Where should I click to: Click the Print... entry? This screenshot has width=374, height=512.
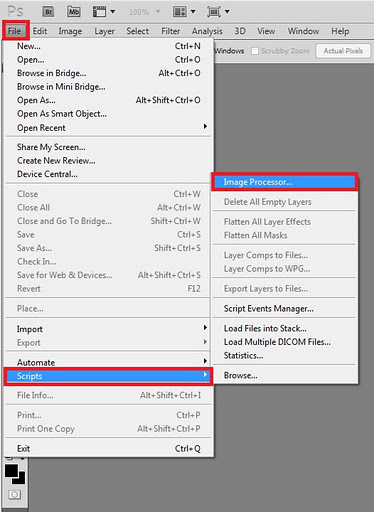[x=108, y=415]
